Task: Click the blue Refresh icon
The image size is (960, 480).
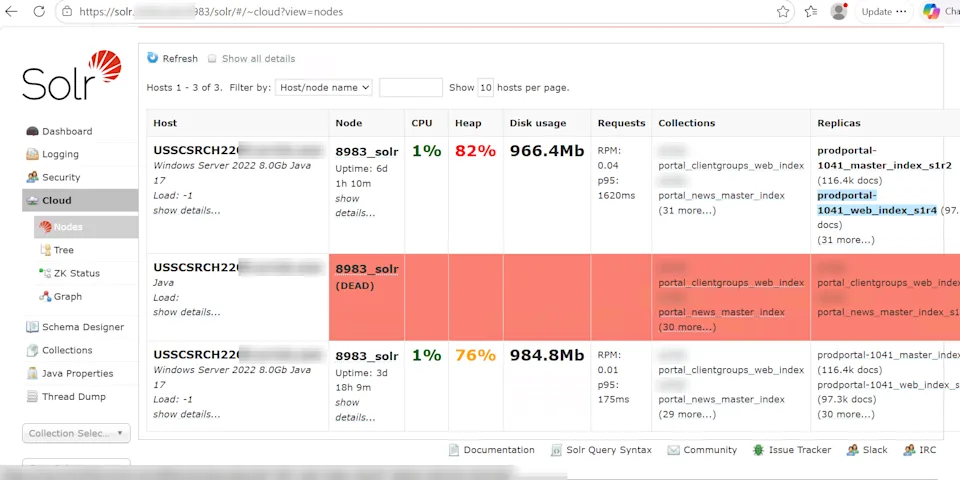Action: click(x=152, y=58)
